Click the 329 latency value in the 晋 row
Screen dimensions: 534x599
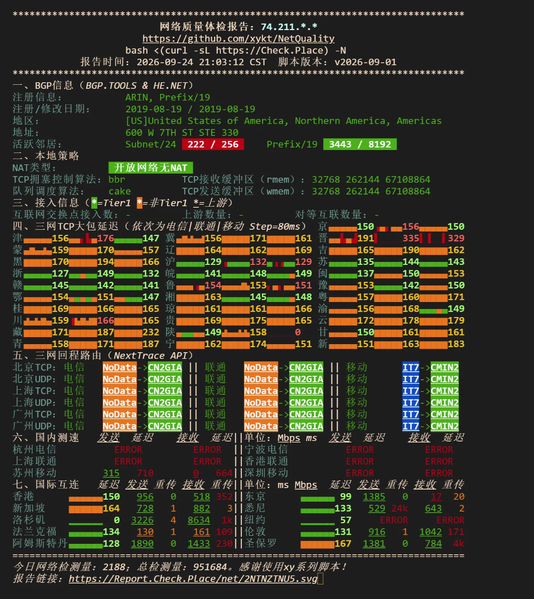click(456, 238)
